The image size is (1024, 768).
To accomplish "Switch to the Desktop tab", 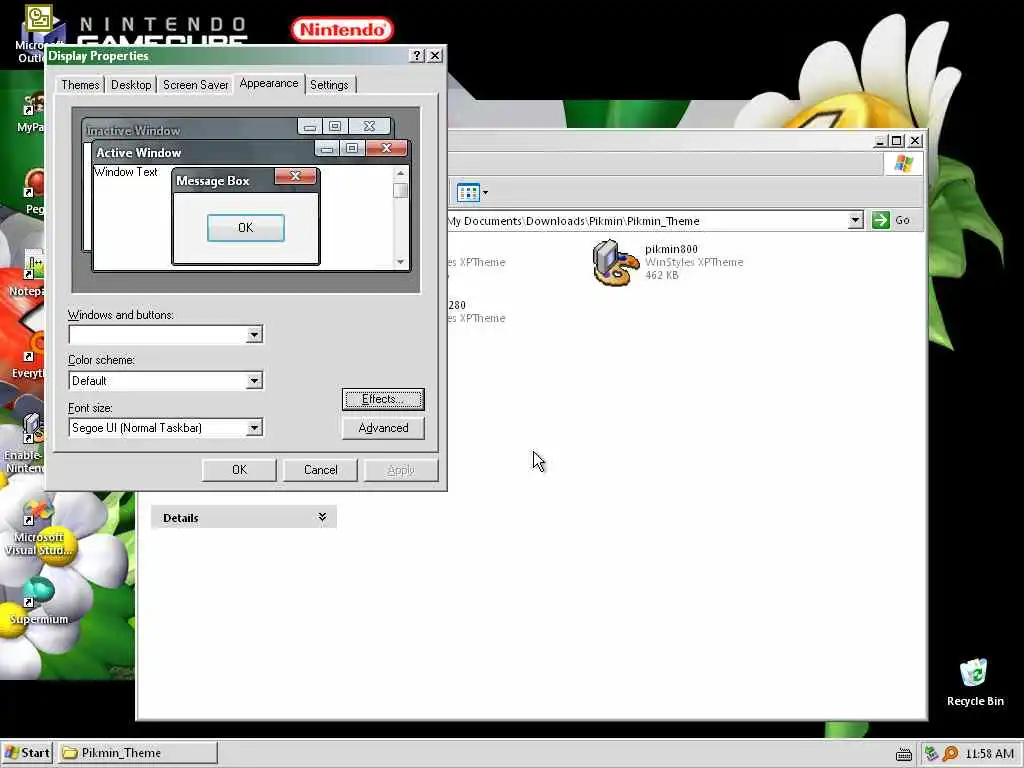I will pyautogui.click(x=131, y=85).
